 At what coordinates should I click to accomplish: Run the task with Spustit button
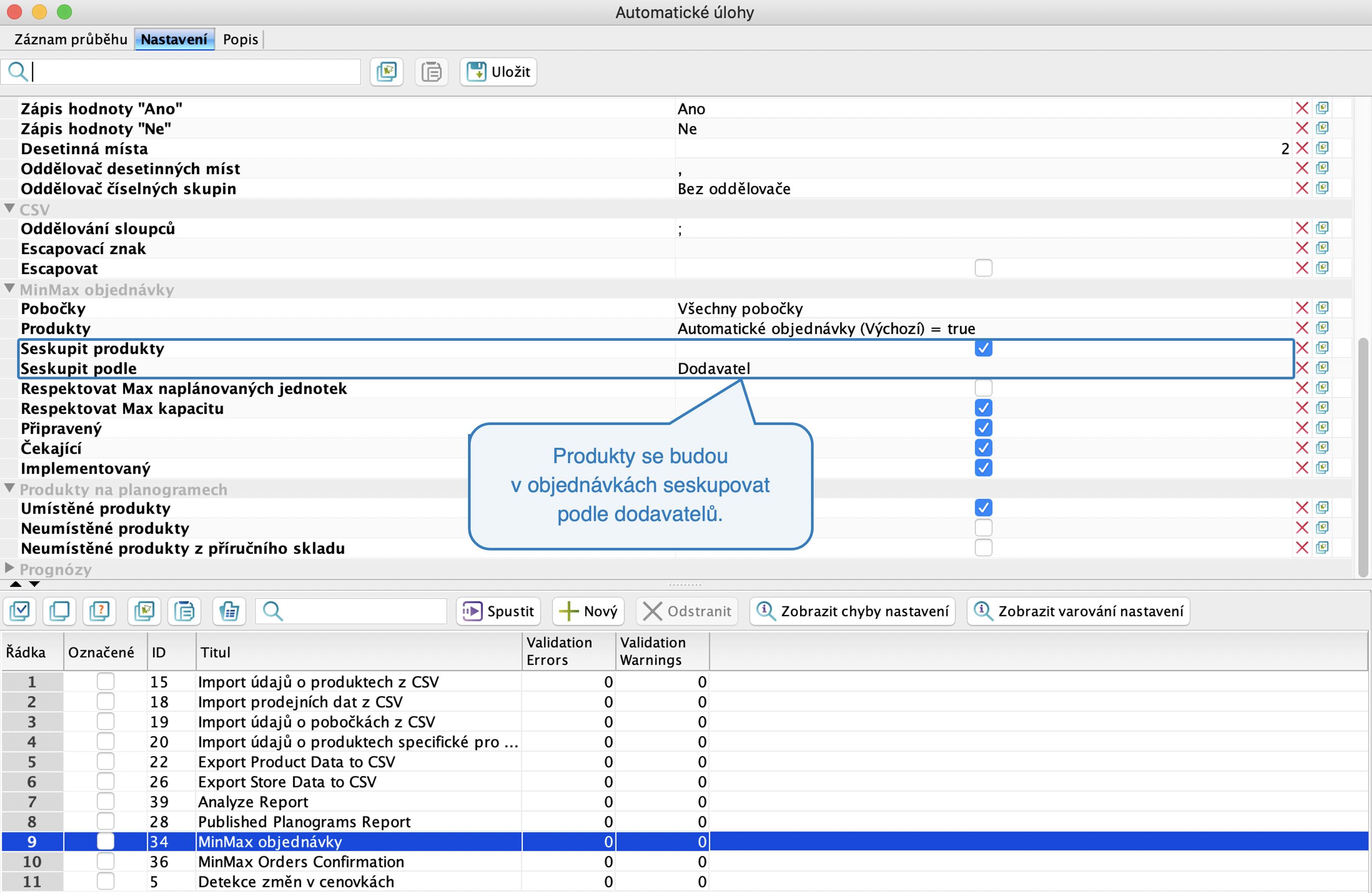(x=498, y=611)
